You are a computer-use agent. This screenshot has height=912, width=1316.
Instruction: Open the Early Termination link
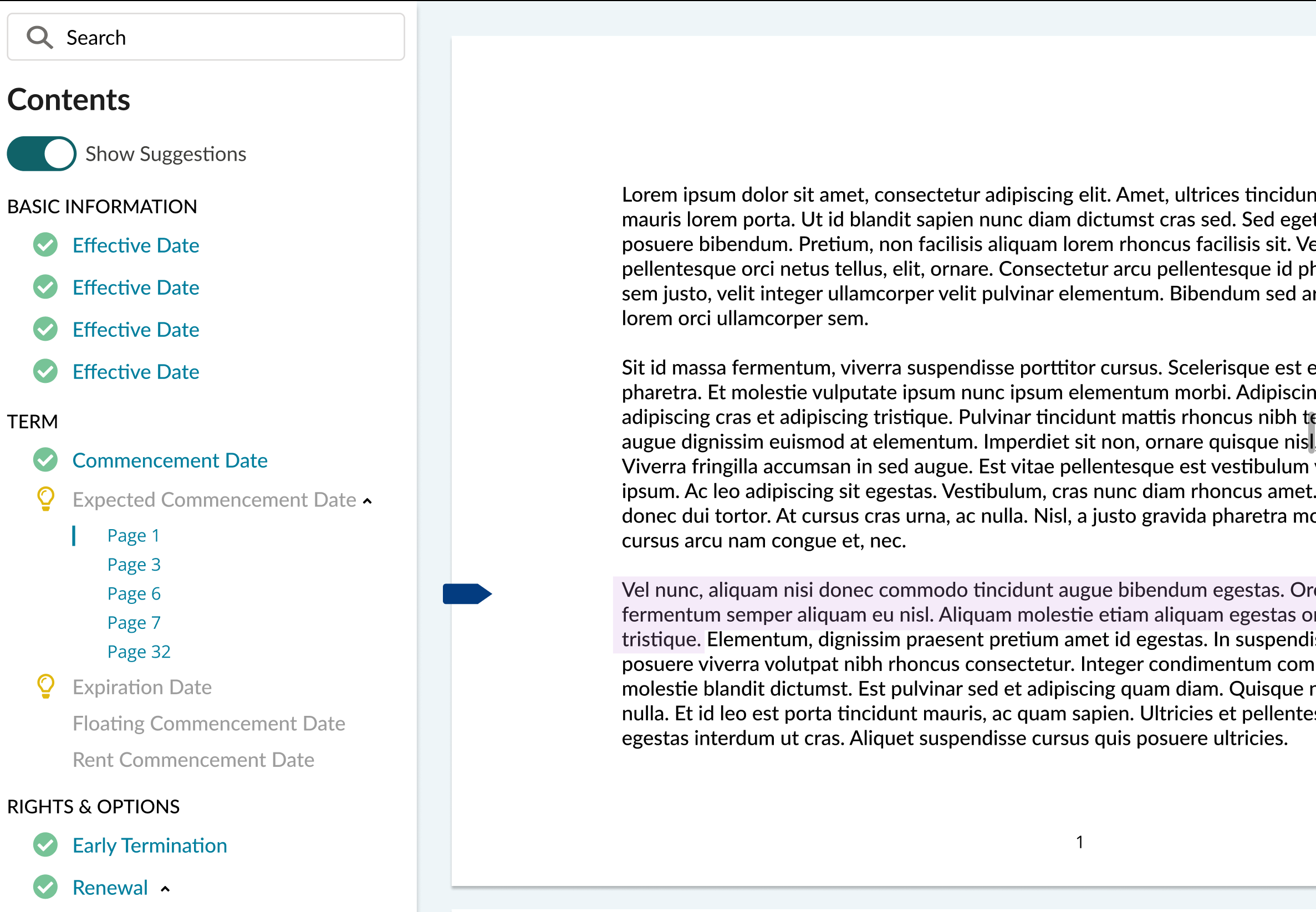click(x=150, y=846)
